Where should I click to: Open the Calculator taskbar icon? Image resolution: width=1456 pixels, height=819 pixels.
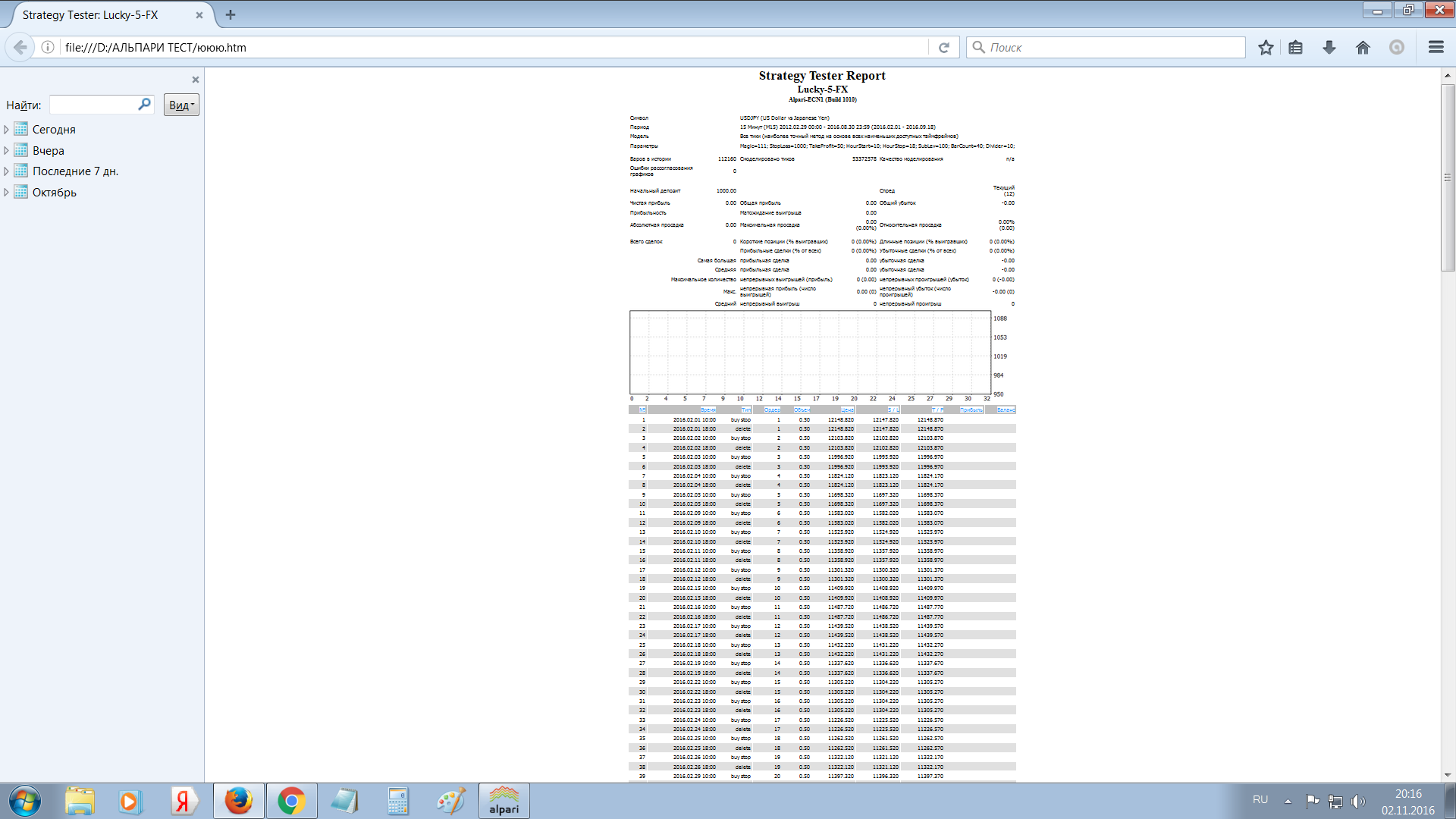tap(397, 801)
